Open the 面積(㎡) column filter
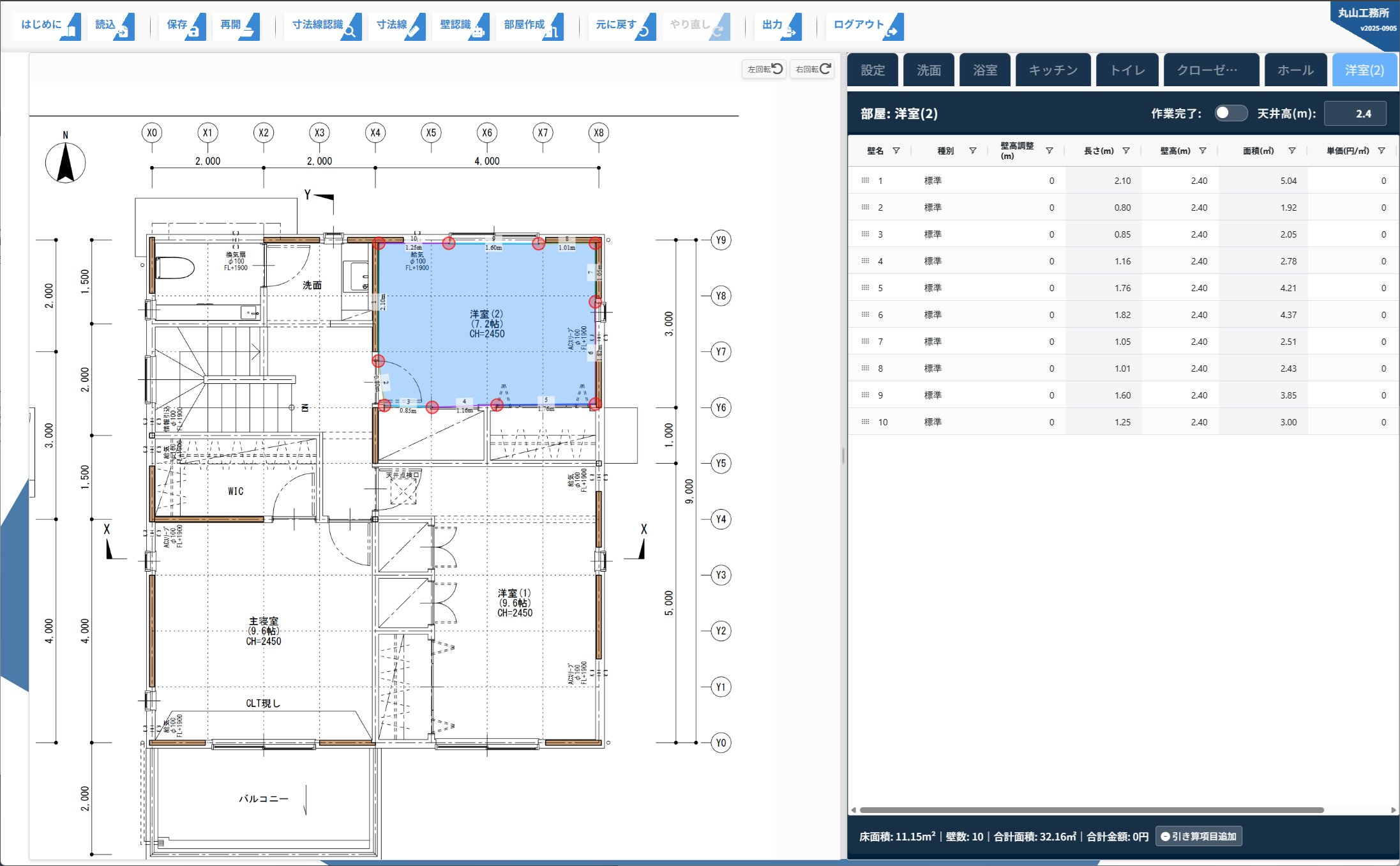This screenshot has width=1400, height=866. [1292, 151]
